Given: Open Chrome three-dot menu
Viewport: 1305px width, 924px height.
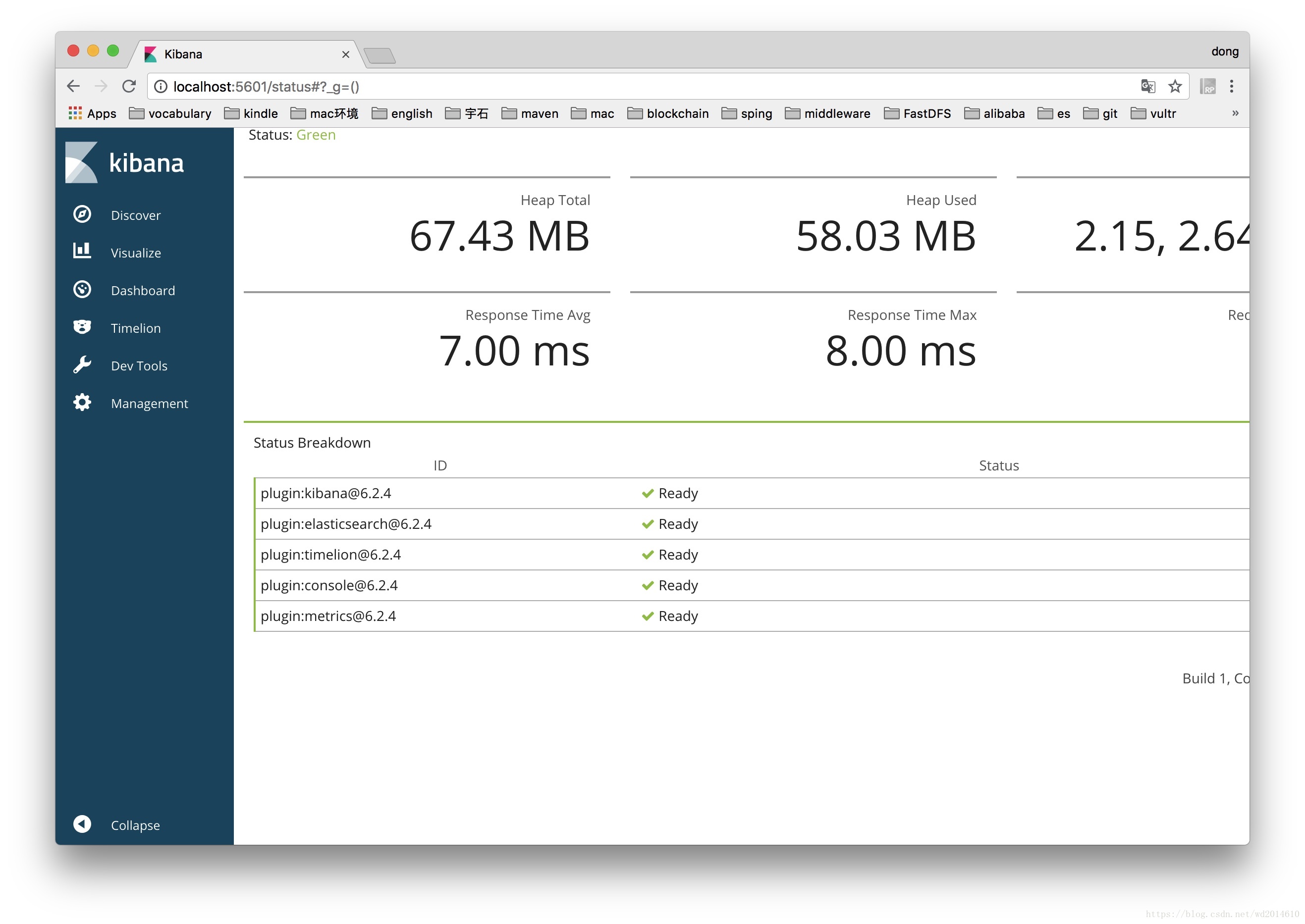Looking at the screenshot, I should click(x=1231, y=87).
